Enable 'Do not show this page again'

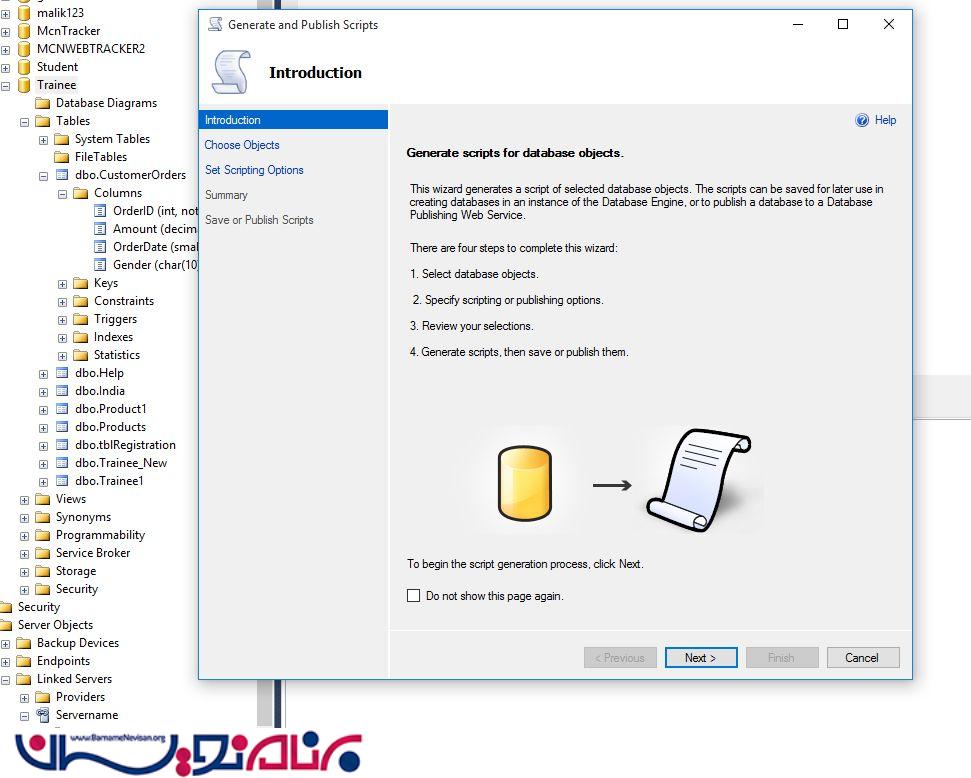(x=414, y=596)
